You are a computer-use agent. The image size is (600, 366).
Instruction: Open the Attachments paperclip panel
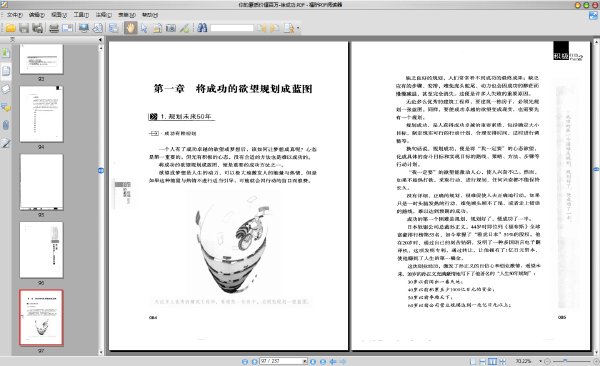point(6,125)
